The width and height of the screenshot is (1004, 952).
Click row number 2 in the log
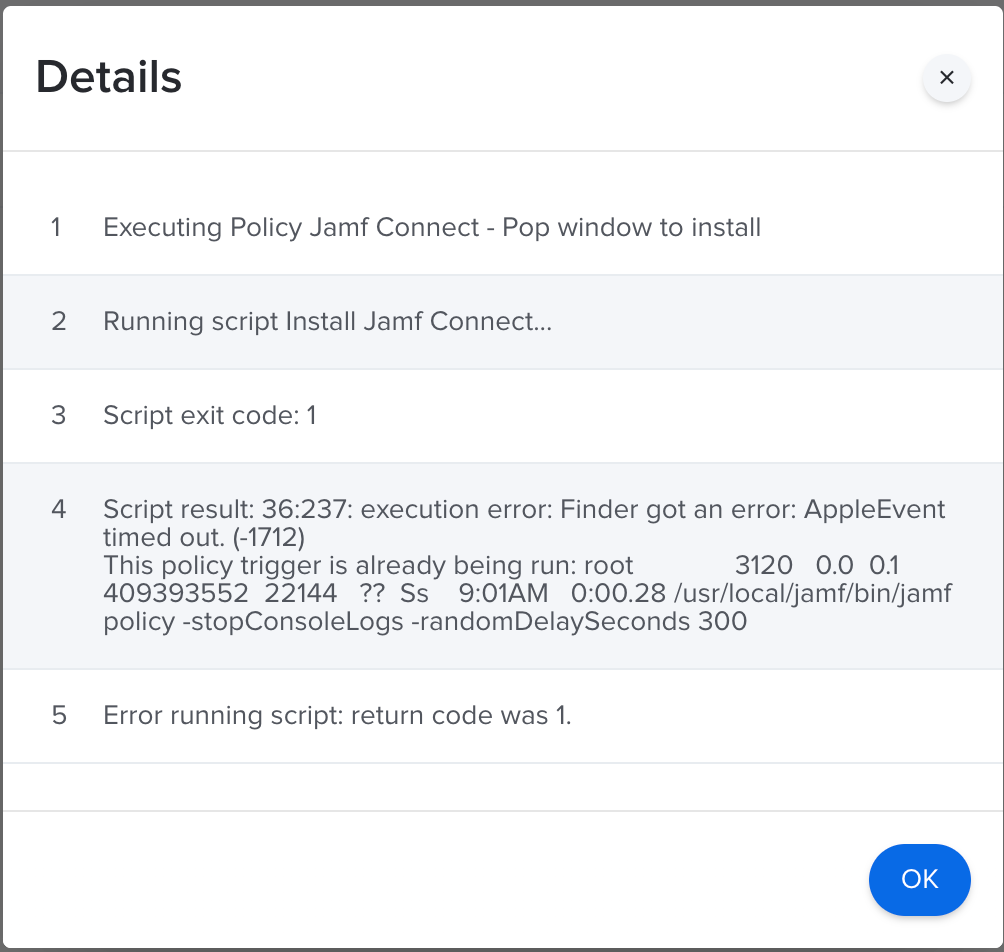pos(58,321)
